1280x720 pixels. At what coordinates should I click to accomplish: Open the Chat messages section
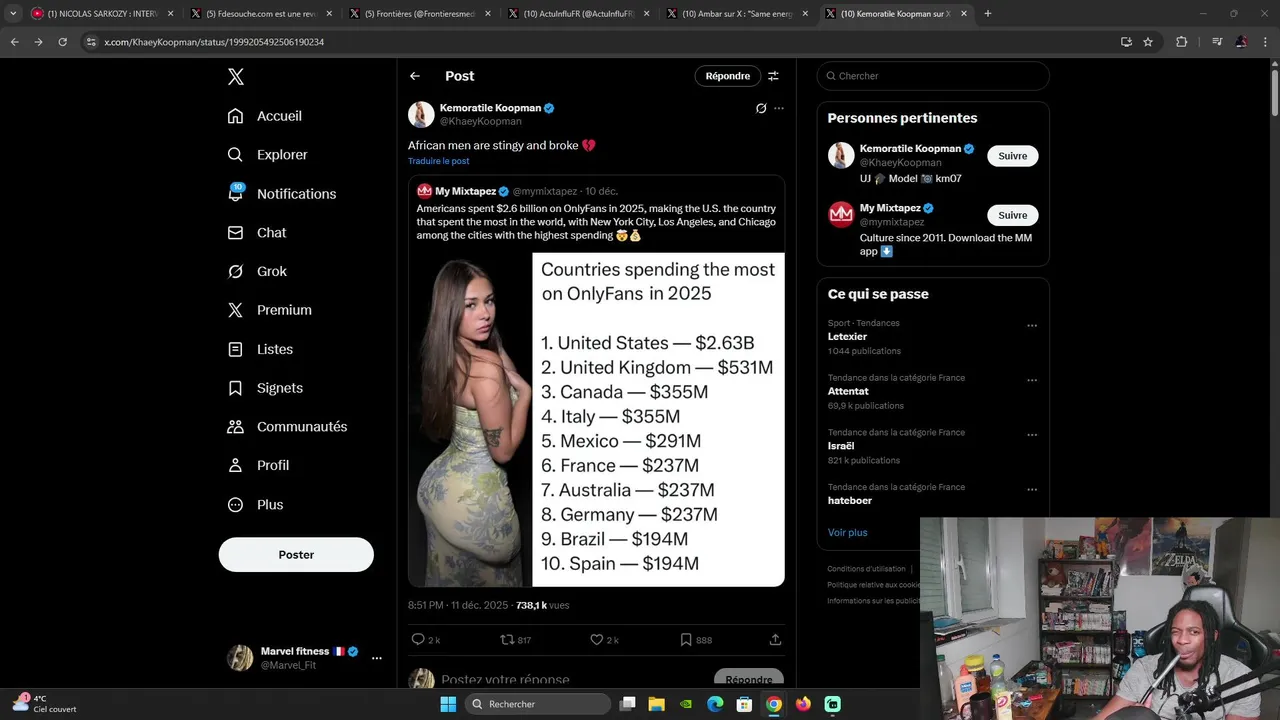click(x=257, y=232)
